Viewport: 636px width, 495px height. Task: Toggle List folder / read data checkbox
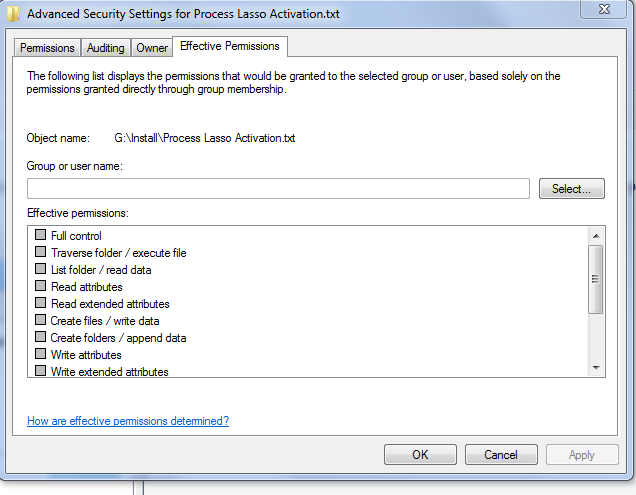[x=41, y=270]
